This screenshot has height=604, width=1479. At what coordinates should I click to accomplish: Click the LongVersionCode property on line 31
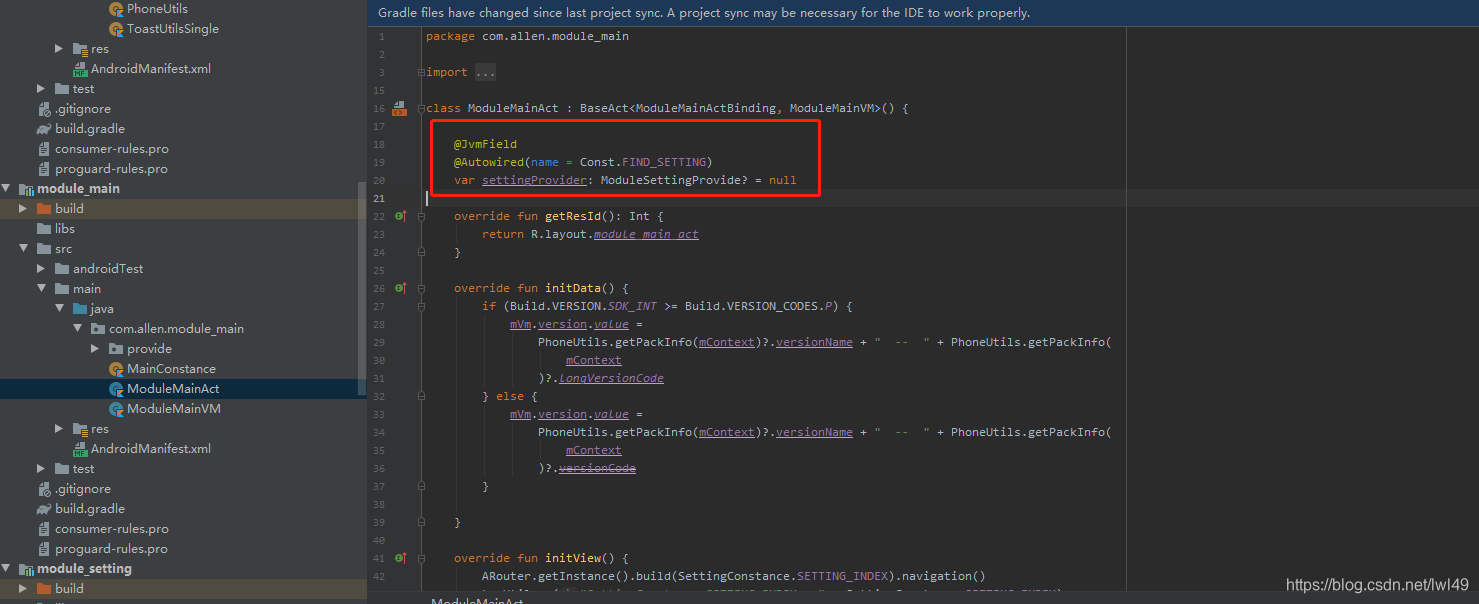(611, 378)
